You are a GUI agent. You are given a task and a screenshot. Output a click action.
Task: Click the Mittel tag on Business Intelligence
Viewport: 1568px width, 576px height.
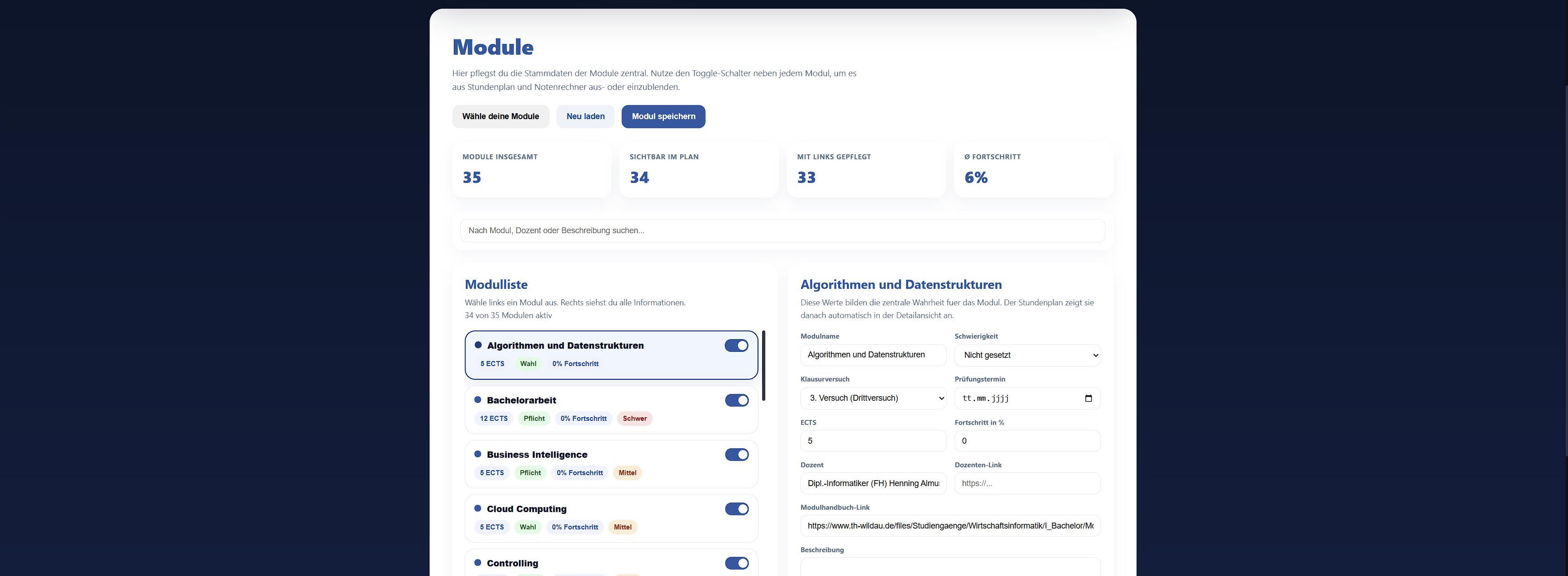point(628,473)
